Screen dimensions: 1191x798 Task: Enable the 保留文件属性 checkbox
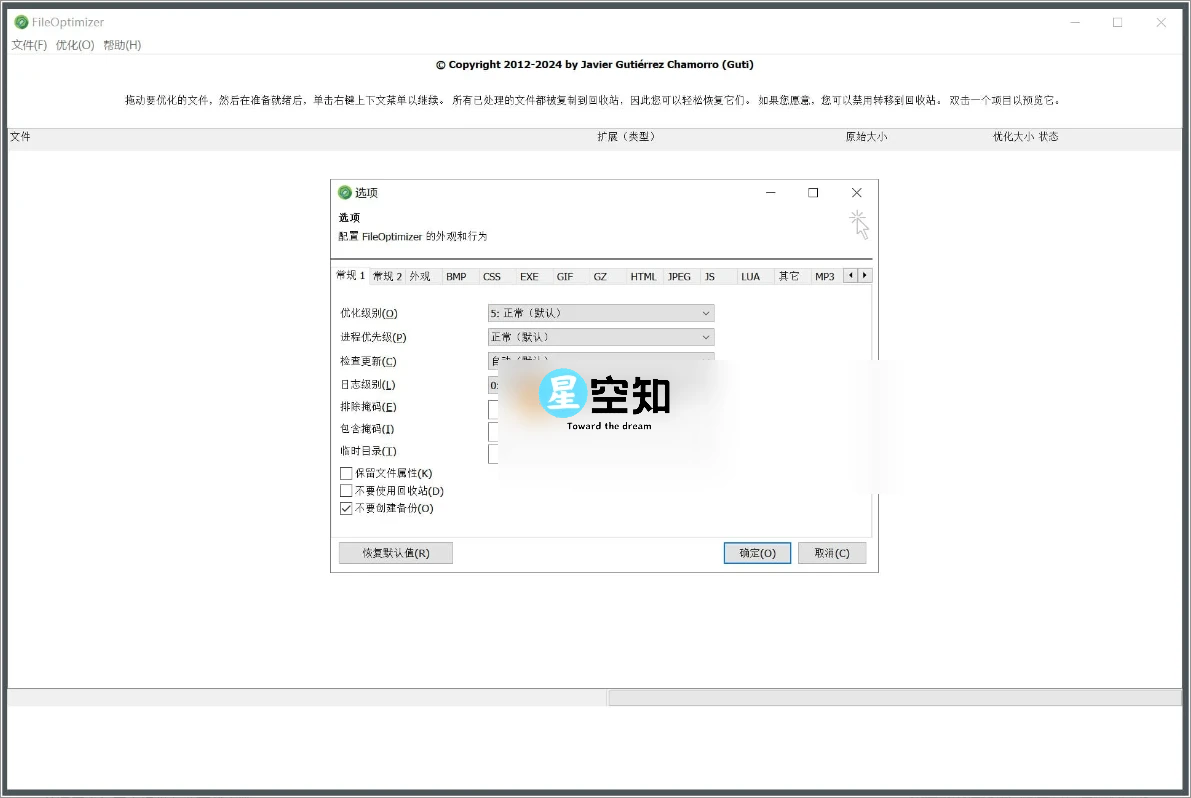tap(346, 472)
